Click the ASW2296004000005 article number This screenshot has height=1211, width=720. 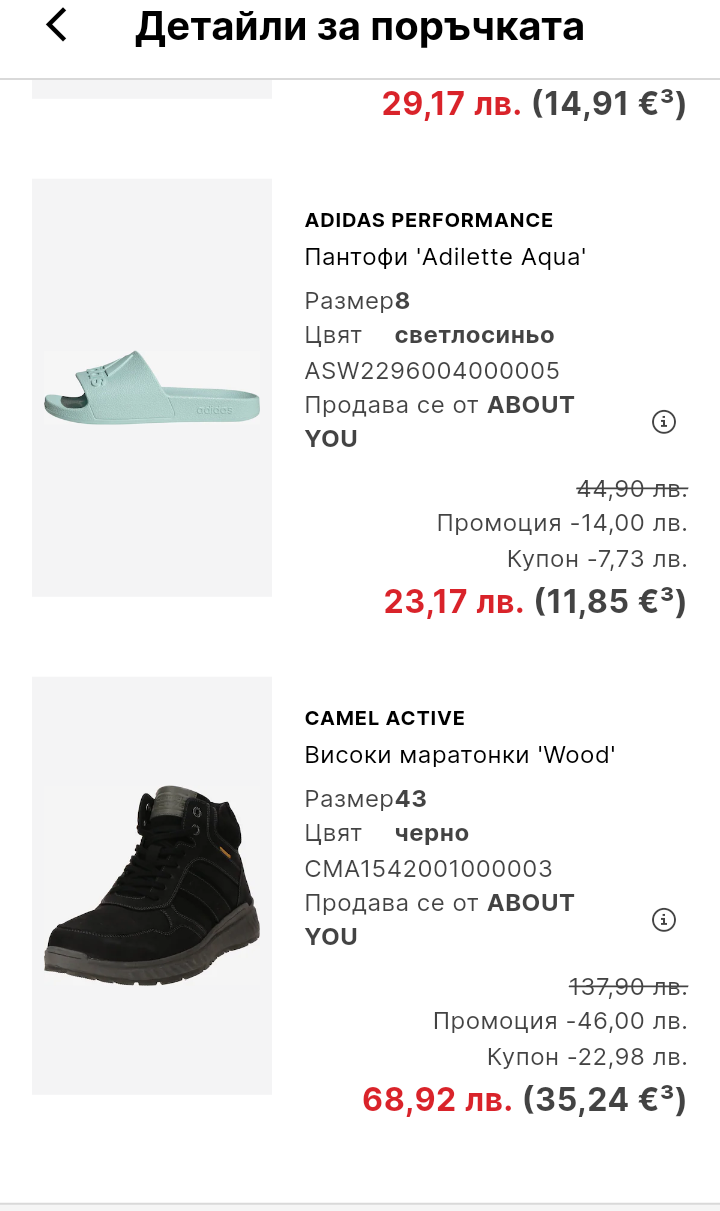pos(432,371)
